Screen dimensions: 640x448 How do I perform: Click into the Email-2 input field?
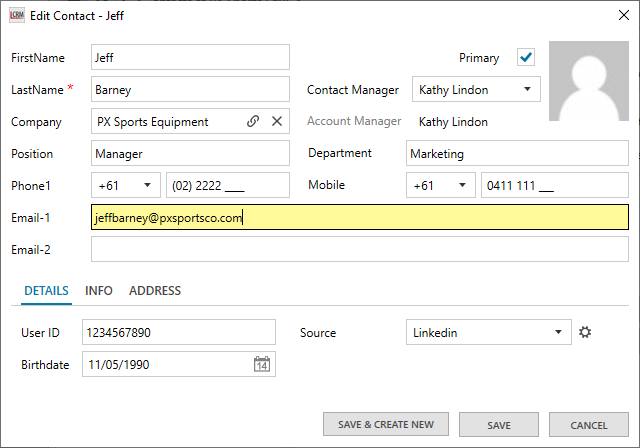click(360, 250)
